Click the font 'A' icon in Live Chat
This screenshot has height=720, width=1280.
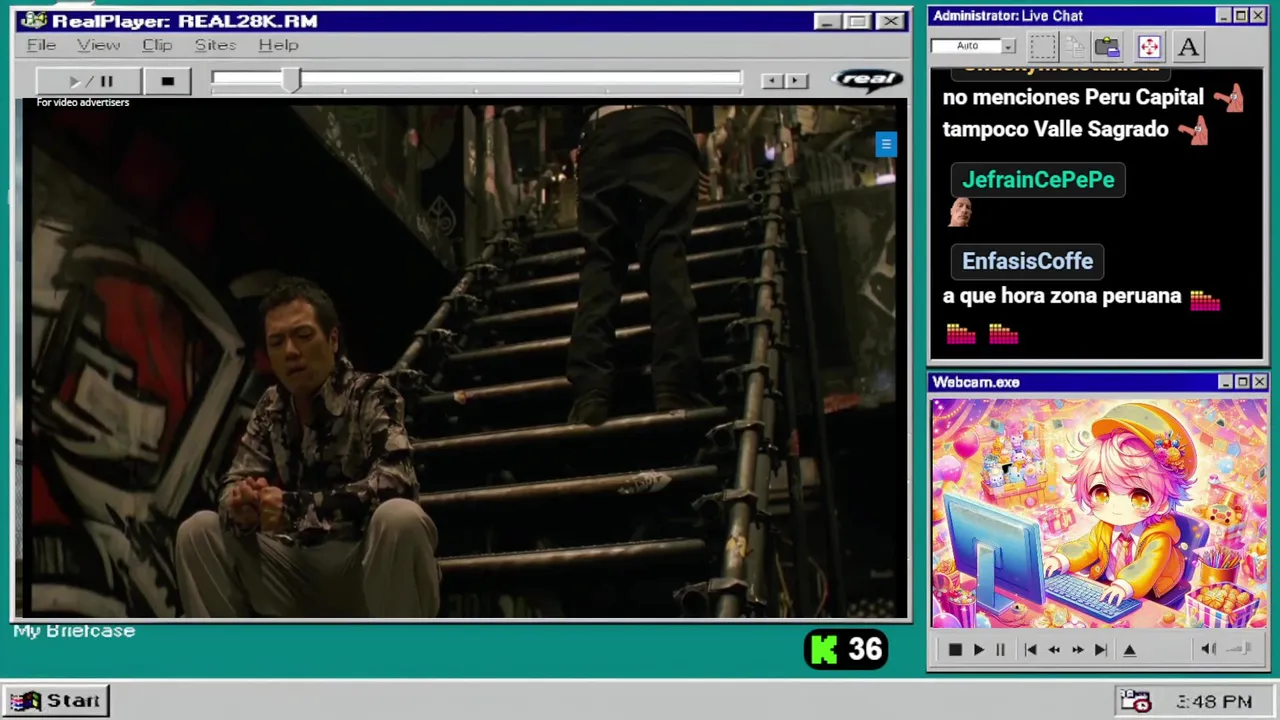[1188, 46]
